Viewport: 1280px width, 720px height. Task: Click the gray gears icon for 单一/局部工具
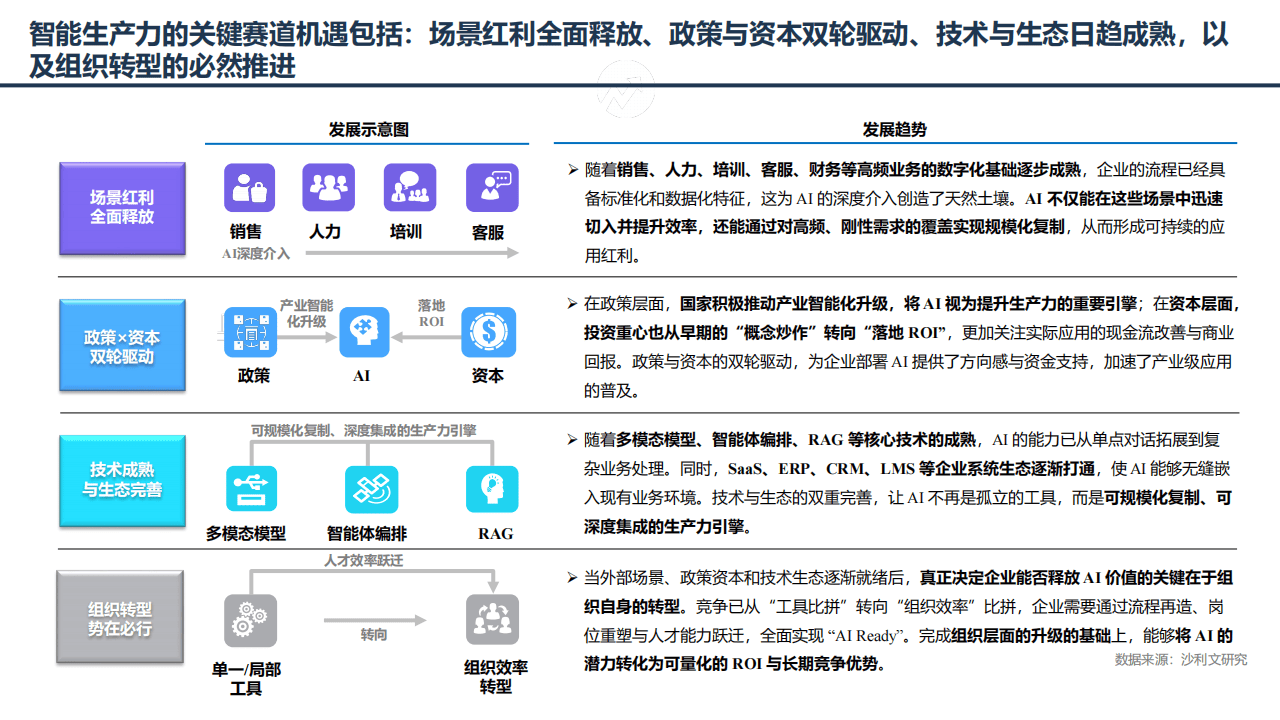click(x=250, y=621)
